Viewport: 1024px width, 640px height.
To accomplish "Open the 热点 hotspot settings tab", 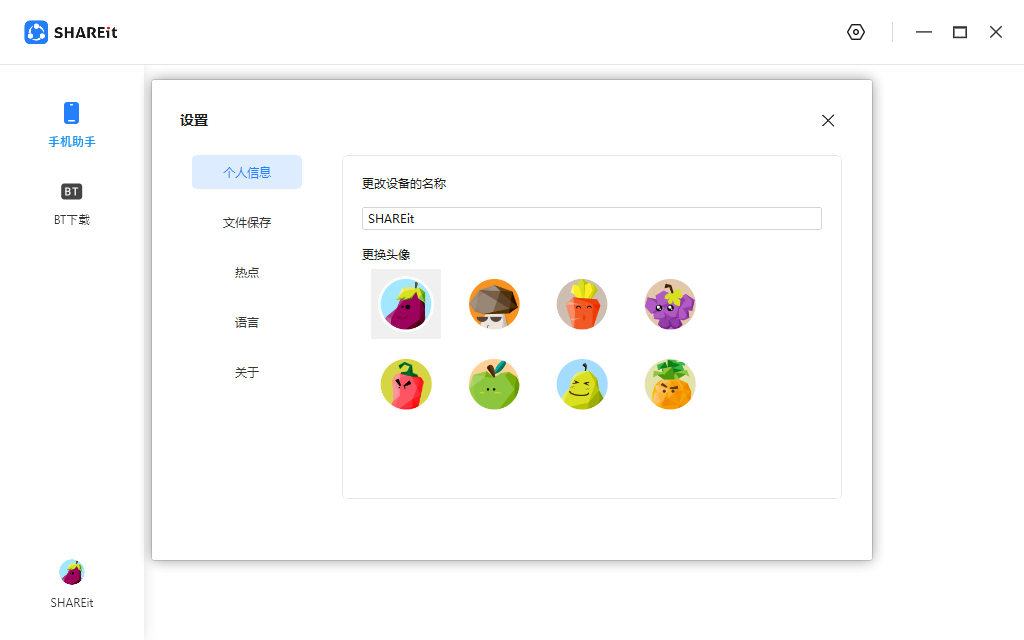I will [247, 272].
